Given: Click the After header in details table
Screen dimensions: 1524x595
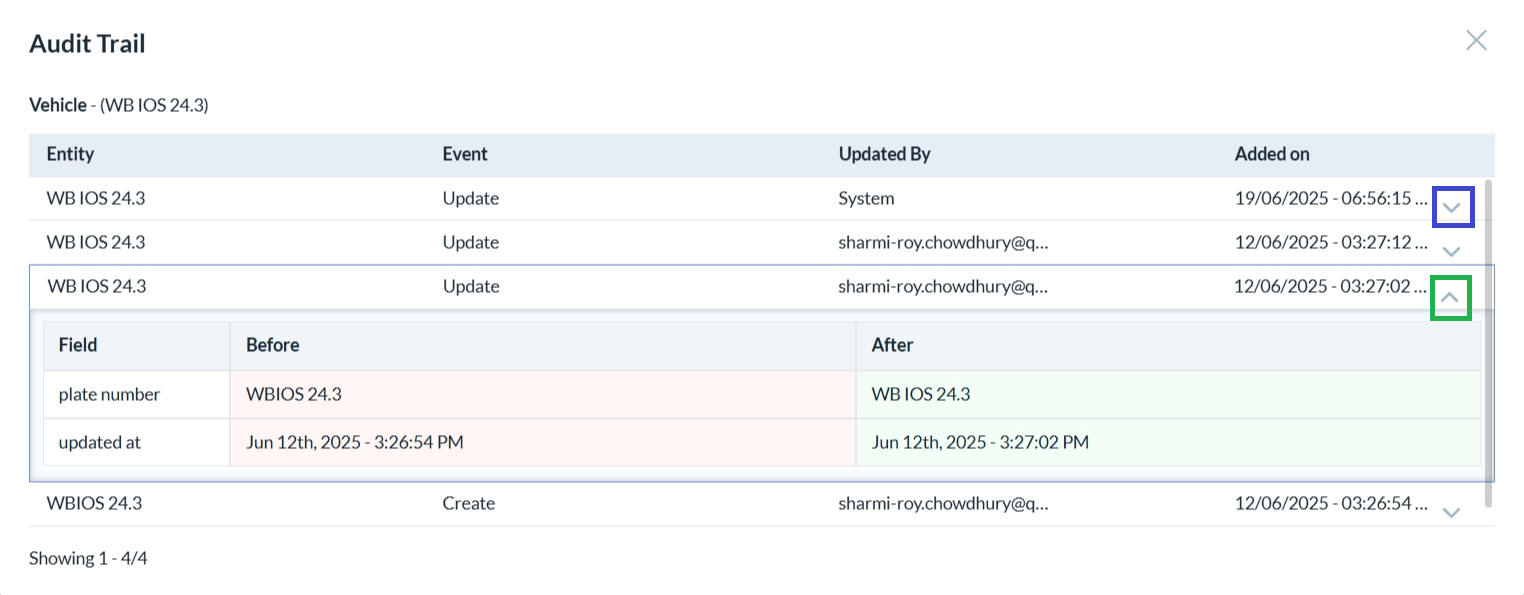Looking at the screenshot, I should 892,345.
